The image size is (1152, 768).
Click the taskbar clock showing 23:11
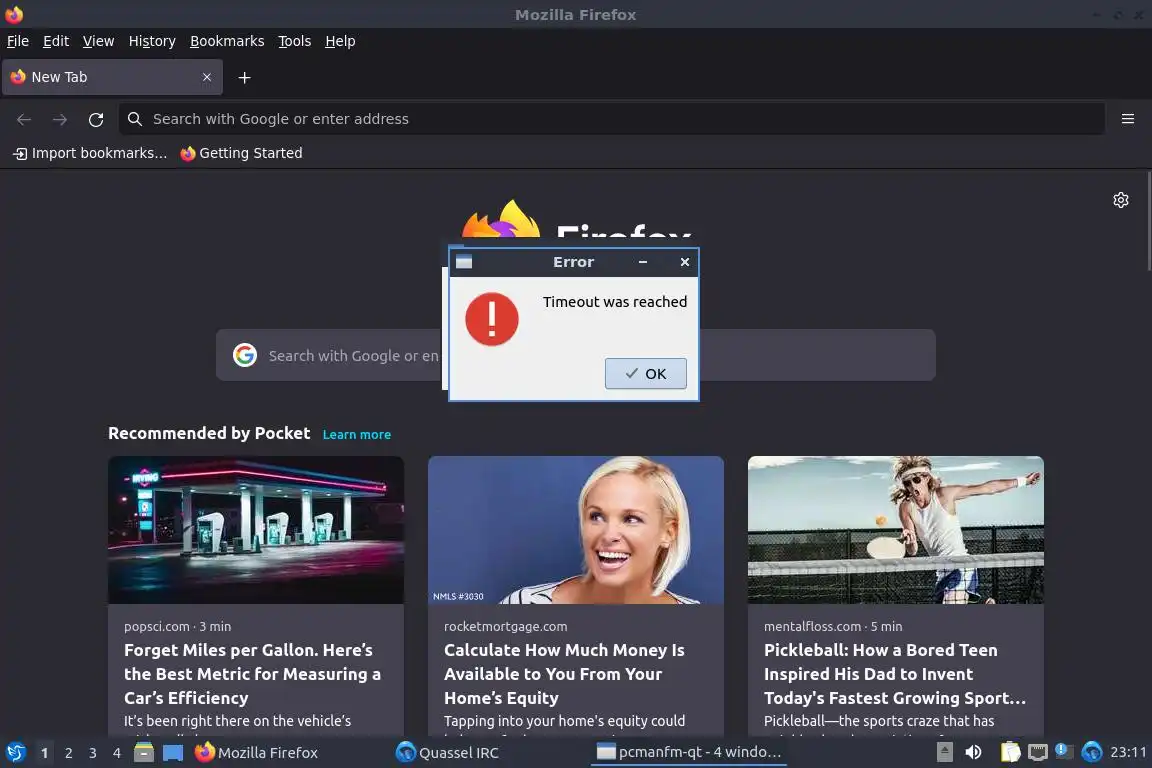point(1128,753)
